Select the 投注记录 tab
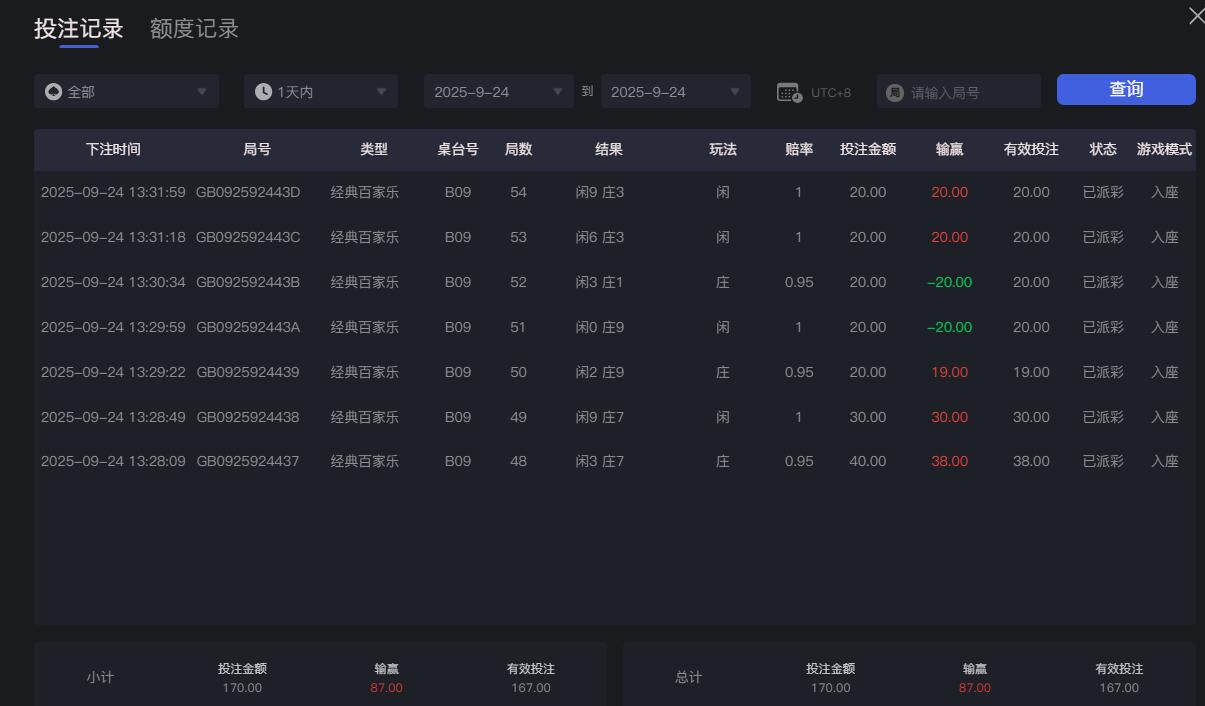The image size is (1205, 706). click(77, 28)
